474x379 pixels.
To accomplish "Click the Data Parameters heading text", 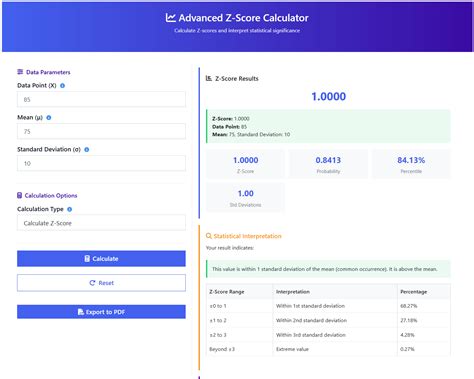I will [48, 72].
